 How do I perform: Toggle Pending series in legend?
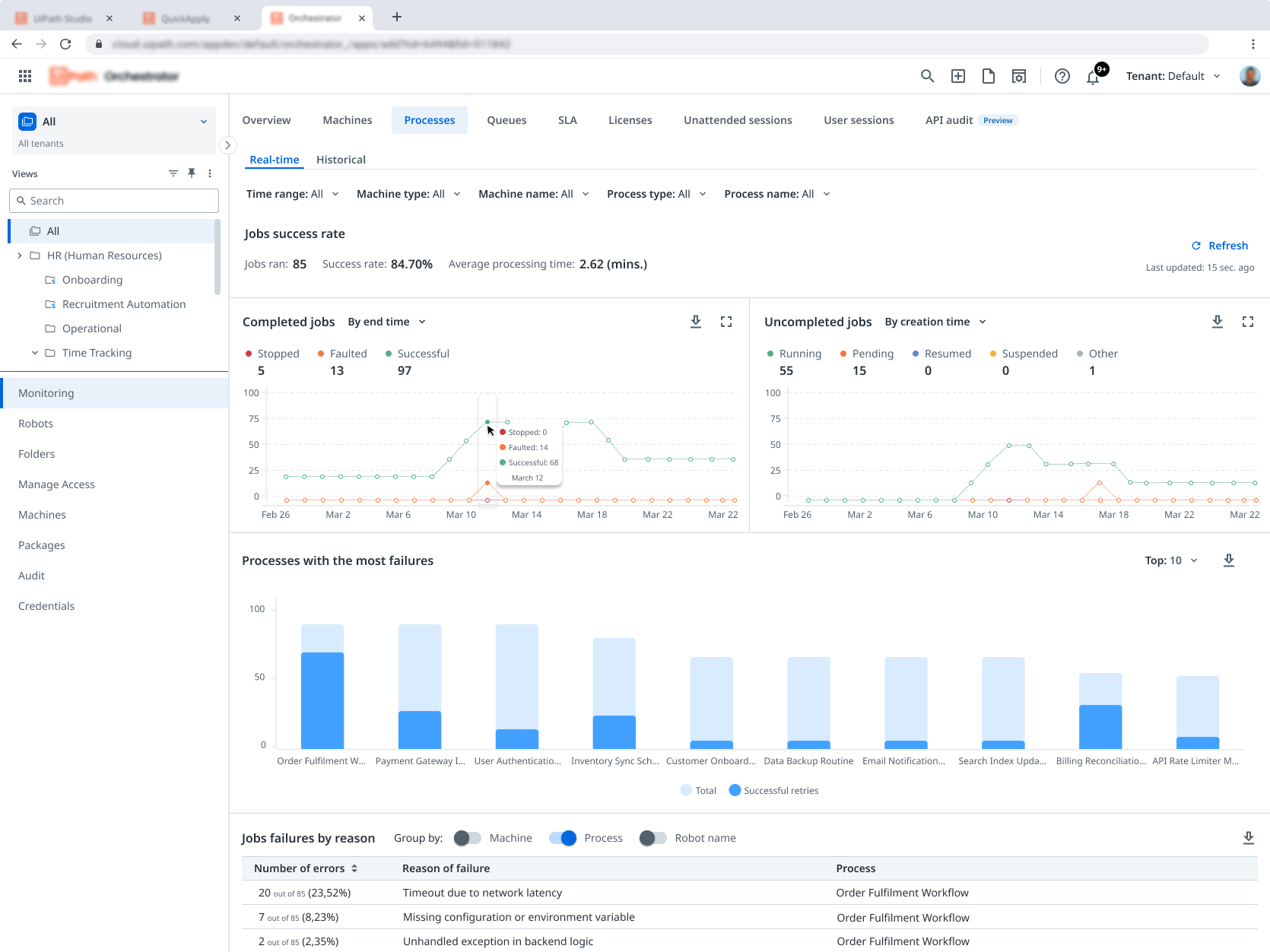tap(867, 354)
